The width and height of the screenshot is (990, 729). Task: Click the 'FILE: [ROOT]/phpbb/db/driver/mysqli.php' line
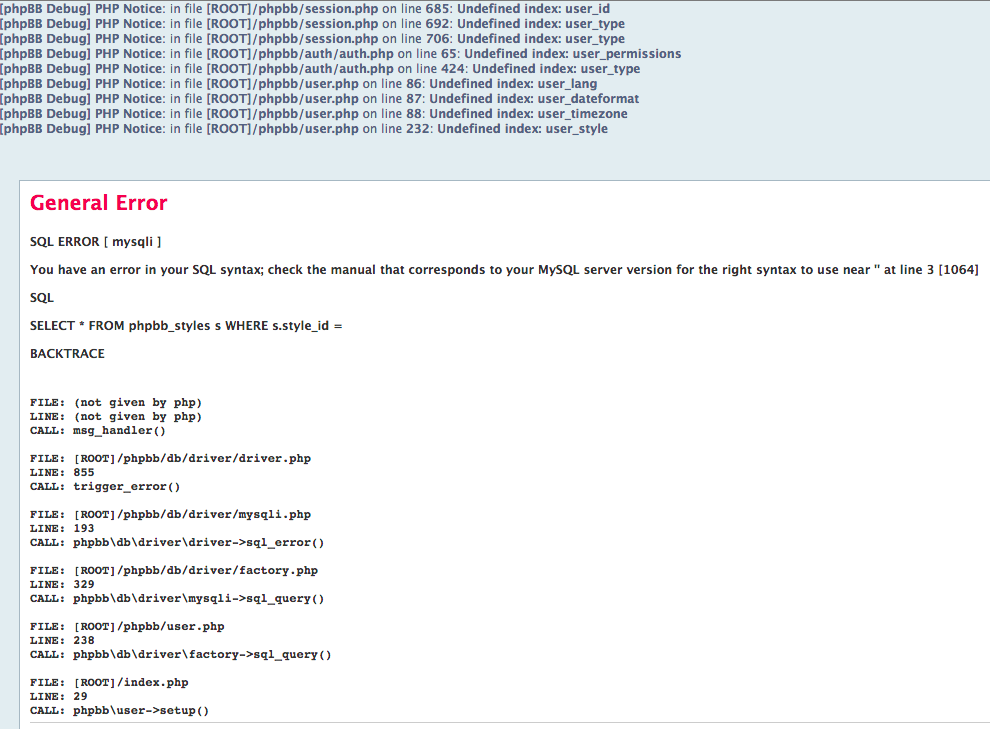pyautogui.click(x=170, y=514)
